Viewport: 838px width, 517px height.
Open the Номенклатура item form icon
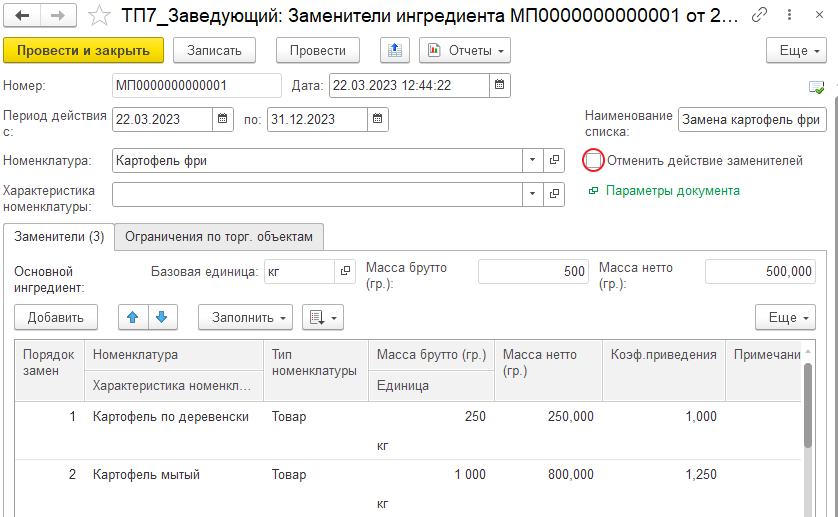coord(555,160)
